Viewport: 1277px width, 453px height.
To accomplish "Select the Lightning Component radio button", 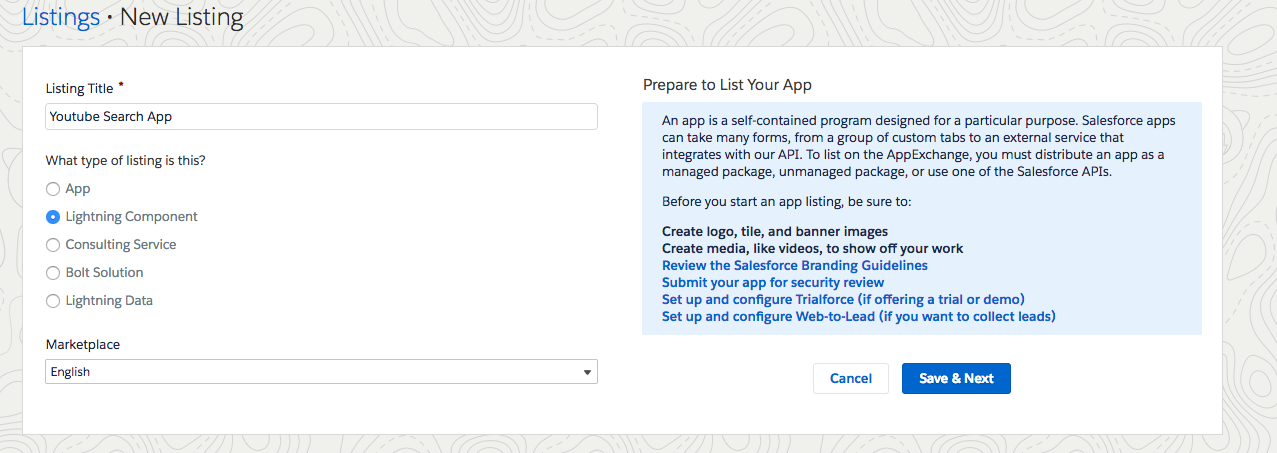I will click(53, 217).
